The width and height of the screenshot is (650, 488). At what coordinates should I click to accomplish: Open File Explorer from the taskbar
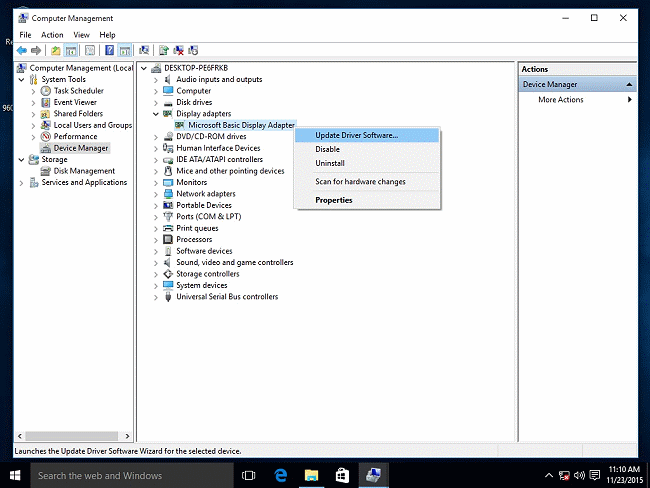[311, 475]
